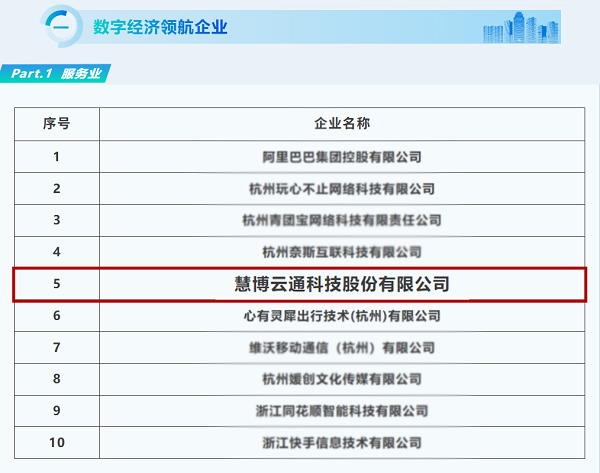Click row number 1 cell
The height and width of the screenshot is (473, 600).
(57, 157)
